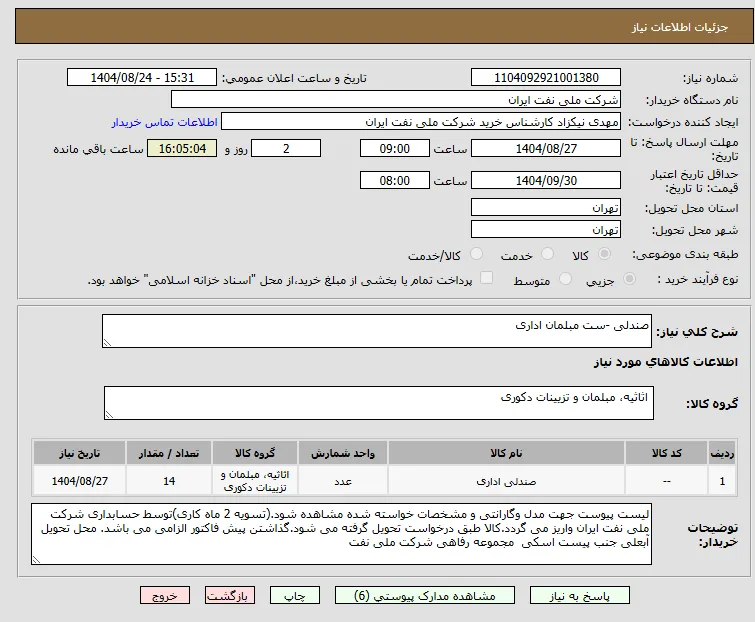Click the 1404/08/27 need date table cell
The width and height of the screenshot is (755, 622).
(x=79, y=481)
